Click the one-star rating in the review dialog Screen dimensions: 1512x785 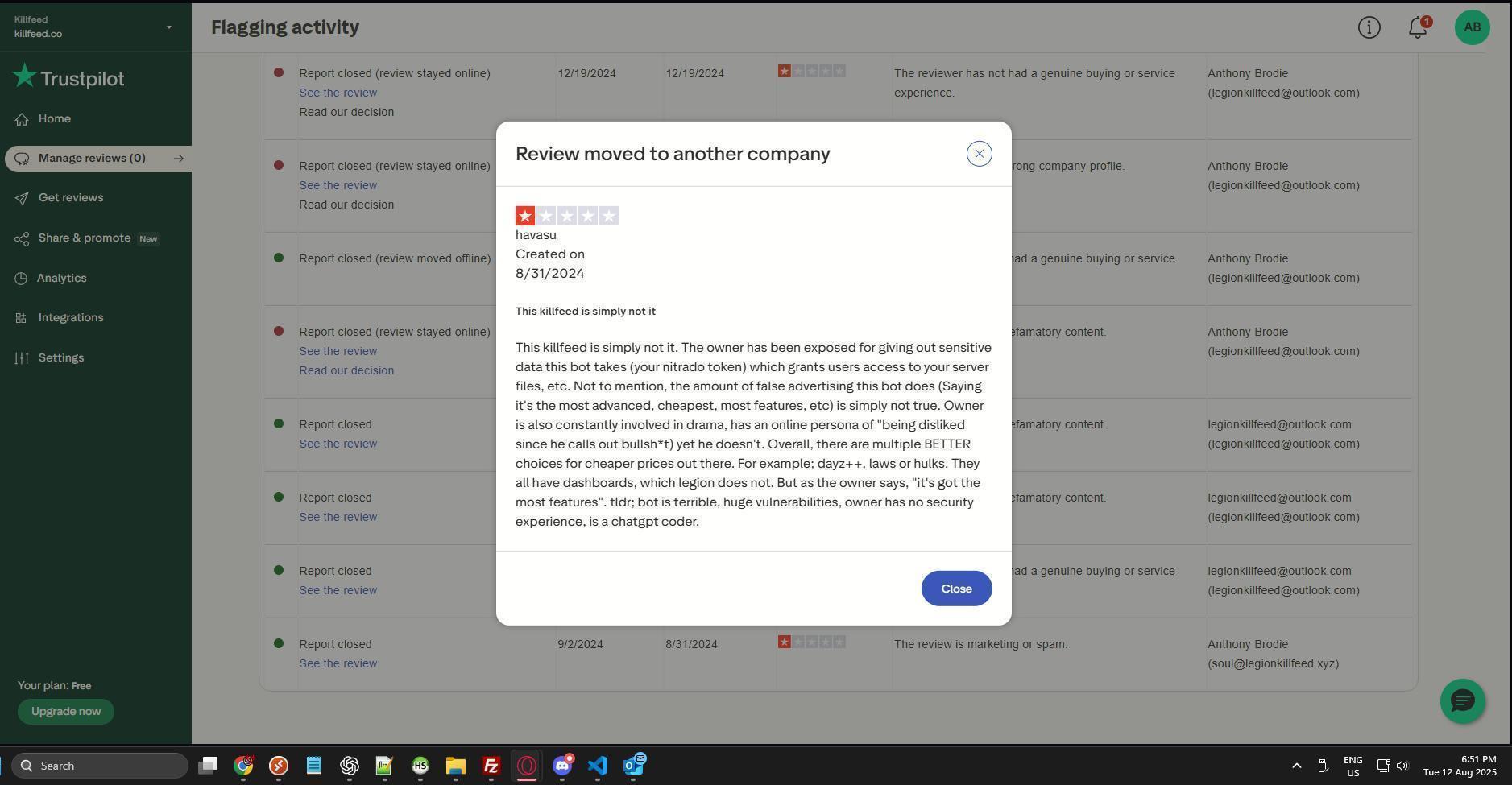pyautogui.click(x=567, y=216)
